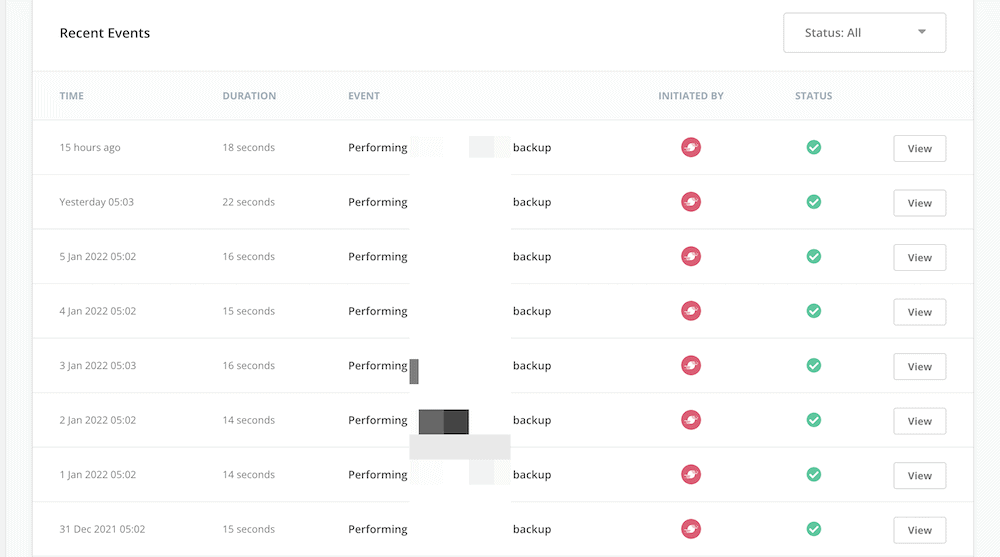Click '14 seconds' duration in 2 Jan row
Image resolution: width=1000 pixels, height=557 pixels.
249,420
